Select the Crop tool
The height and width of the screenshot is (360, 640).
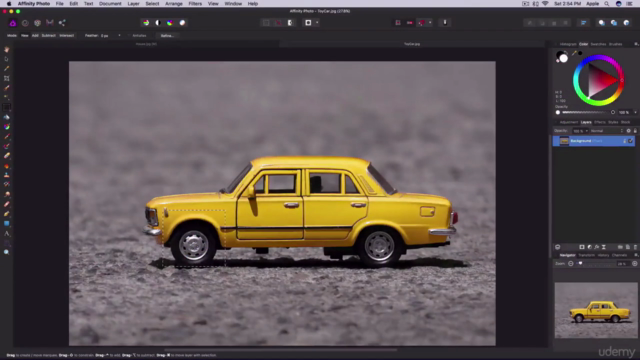coord(7,78)
